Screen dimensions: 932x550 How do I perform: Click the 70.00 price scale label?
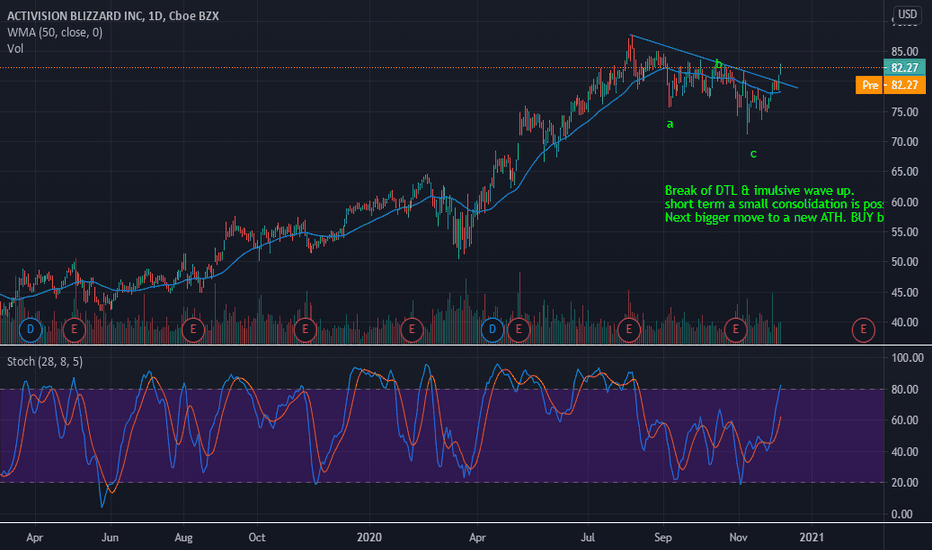coord(905,142)
